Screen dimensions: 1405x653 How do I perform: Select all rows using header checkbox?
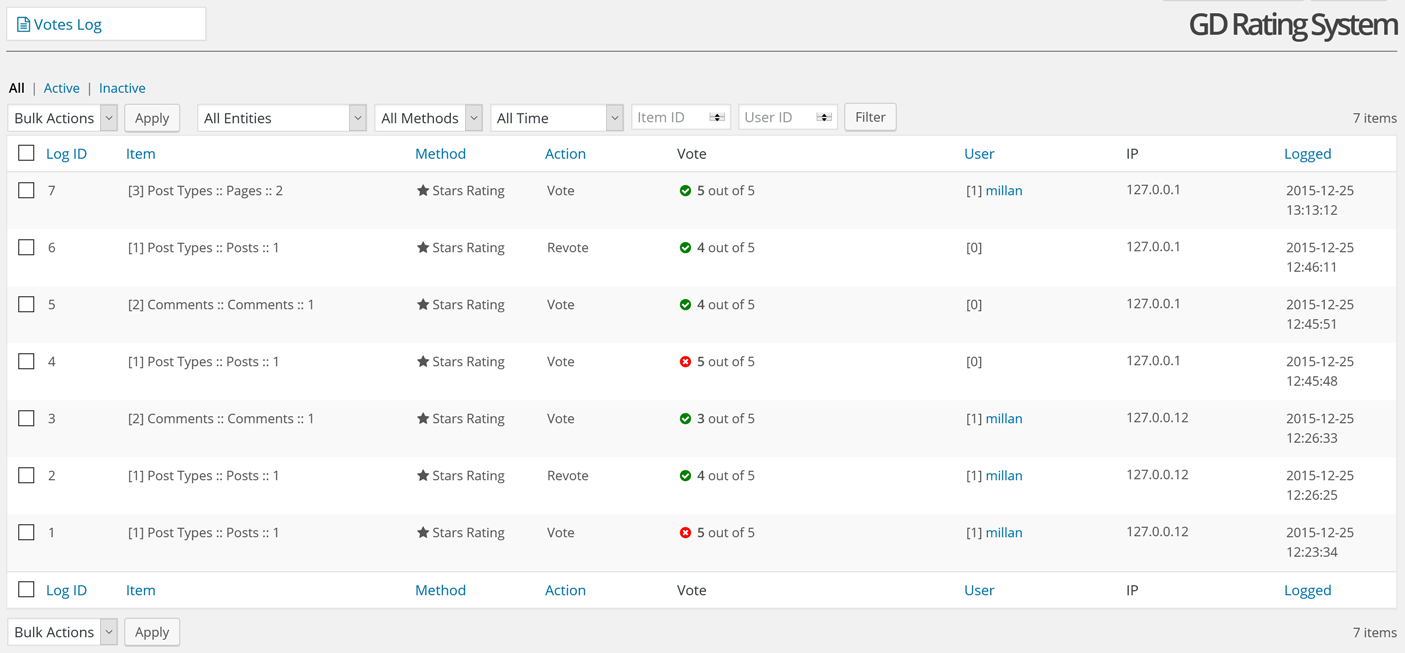coord(27,153)
